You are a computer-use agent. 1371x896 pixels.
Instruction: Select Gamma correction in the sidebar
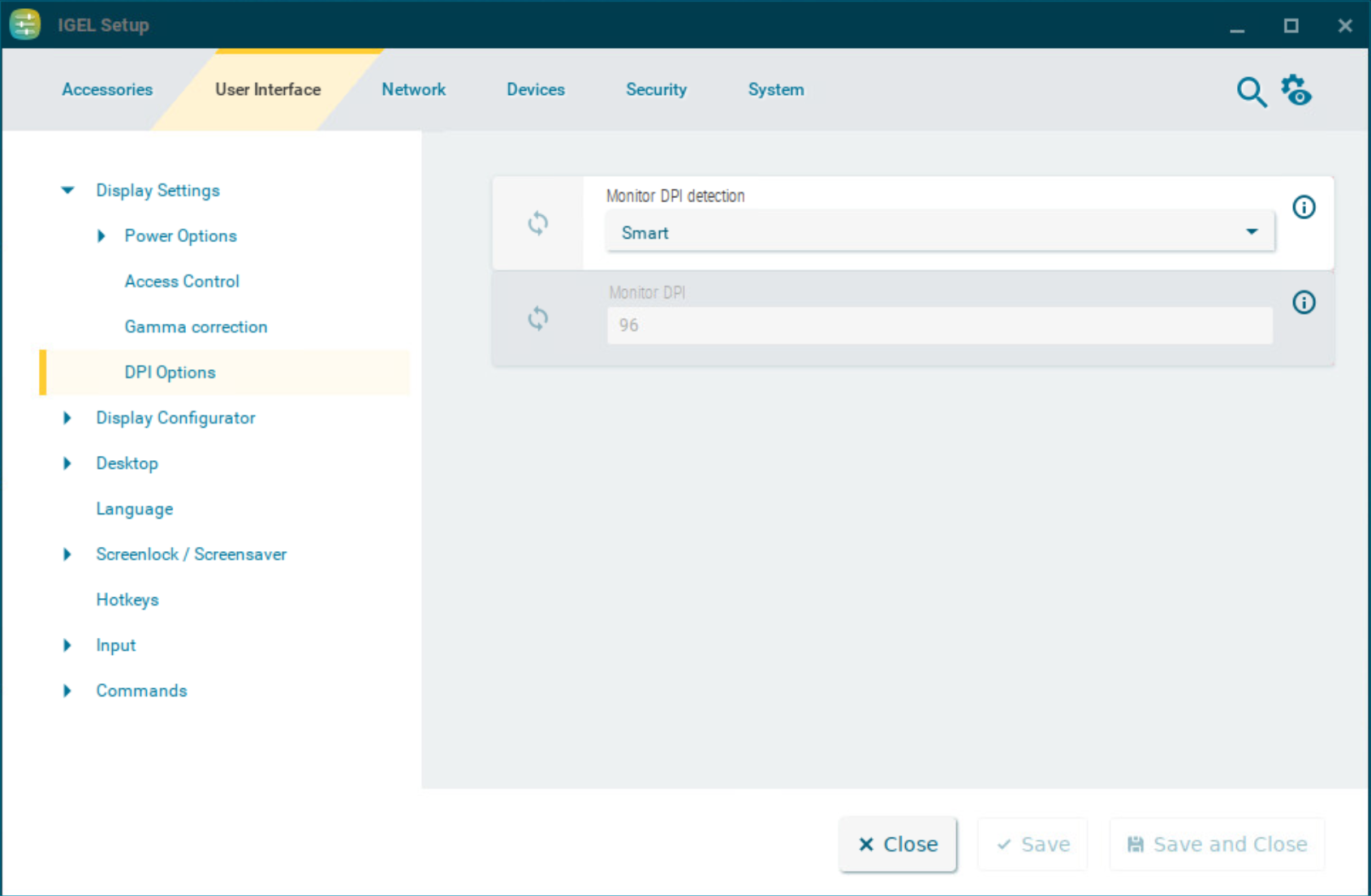pos(196,327)
